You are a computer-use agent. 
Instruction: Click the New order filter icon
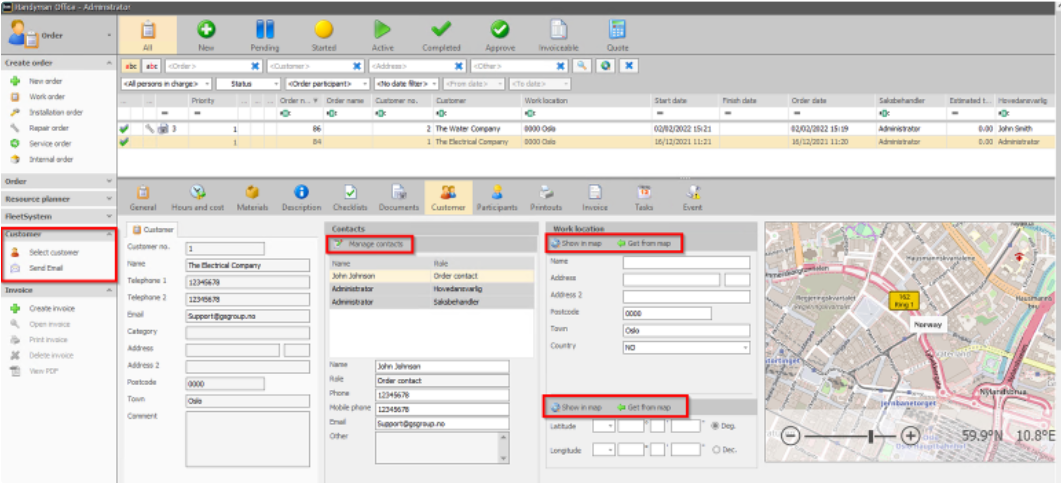pos(206,30)
